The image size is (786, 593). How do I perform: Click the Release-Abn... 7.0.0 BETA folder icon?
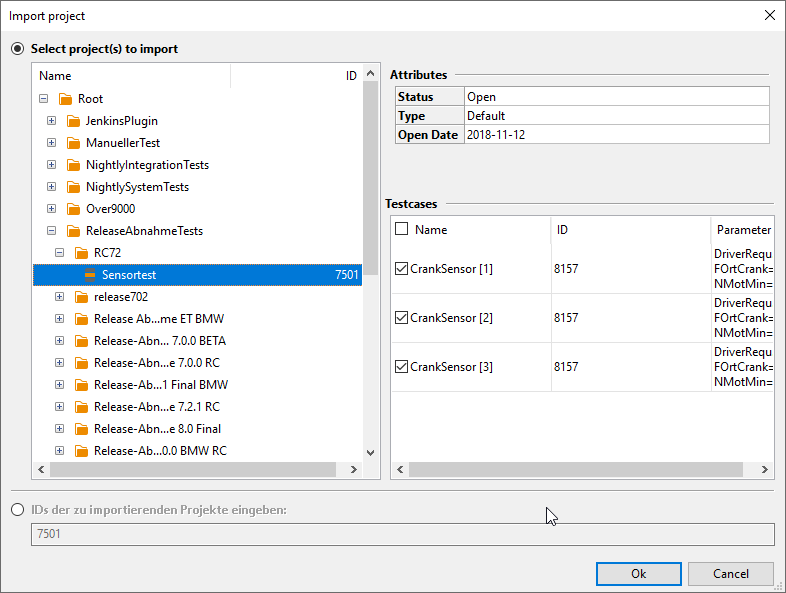[x=82, y=341]
